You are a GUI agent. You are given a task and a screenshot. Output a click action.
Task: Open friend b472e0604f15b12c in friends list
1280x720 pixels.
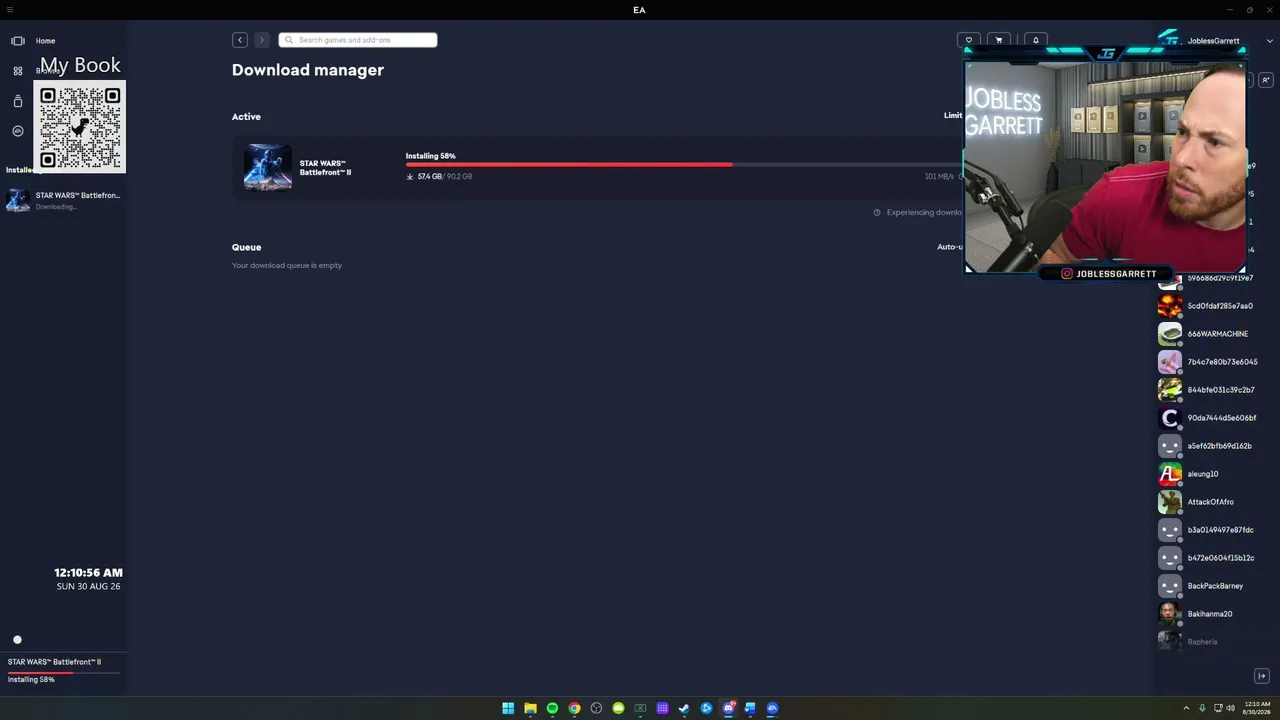1208,558
